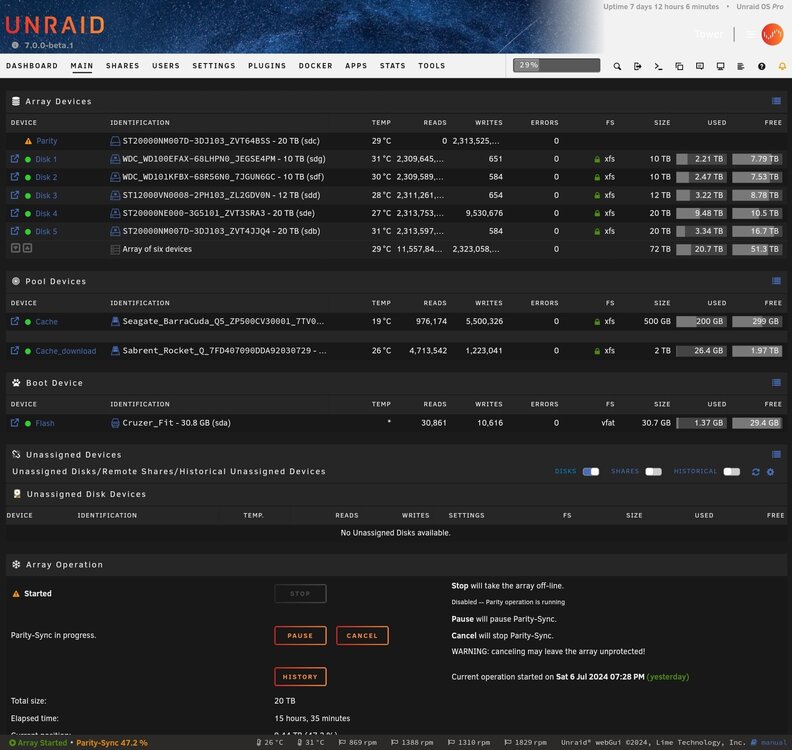Open the SHARES tab

tap(122, 66)
